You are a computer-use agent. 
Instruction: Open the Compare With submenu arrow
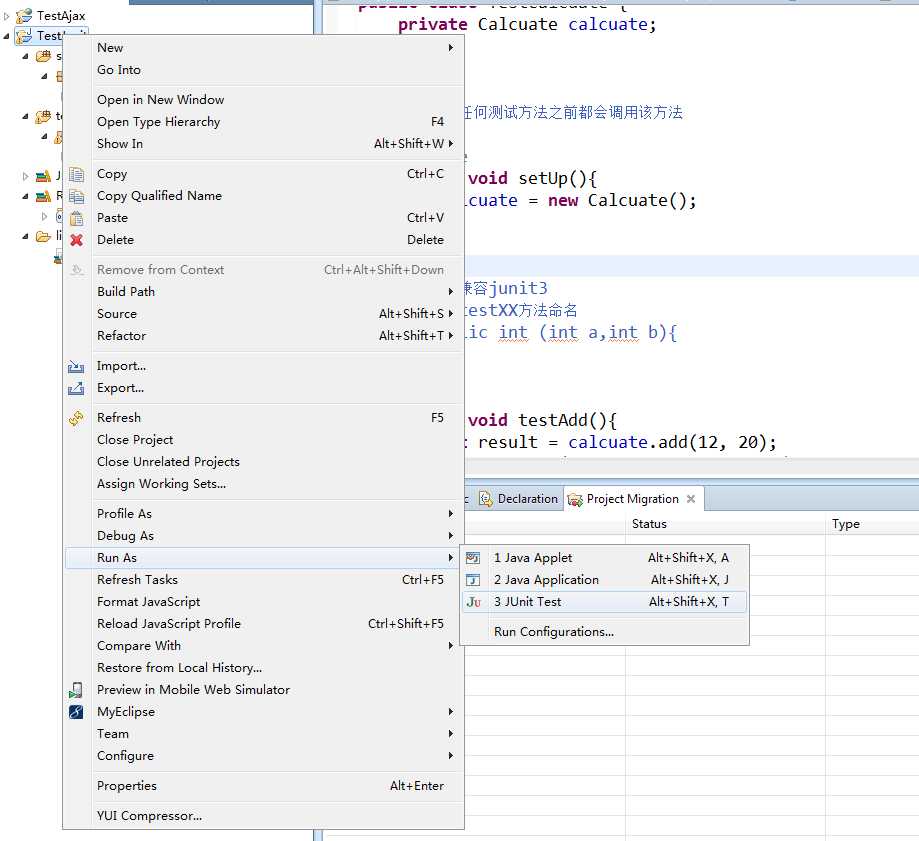451,646
